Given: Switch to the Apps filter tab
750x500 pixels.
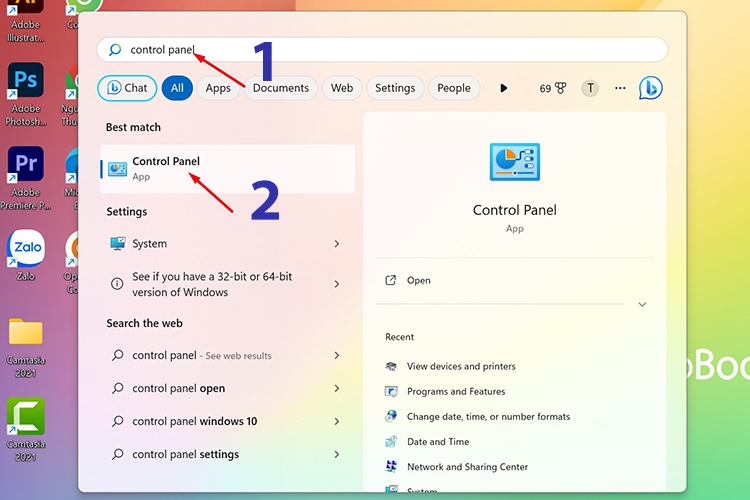Looking at the screenshot, I should pos(218,88).
